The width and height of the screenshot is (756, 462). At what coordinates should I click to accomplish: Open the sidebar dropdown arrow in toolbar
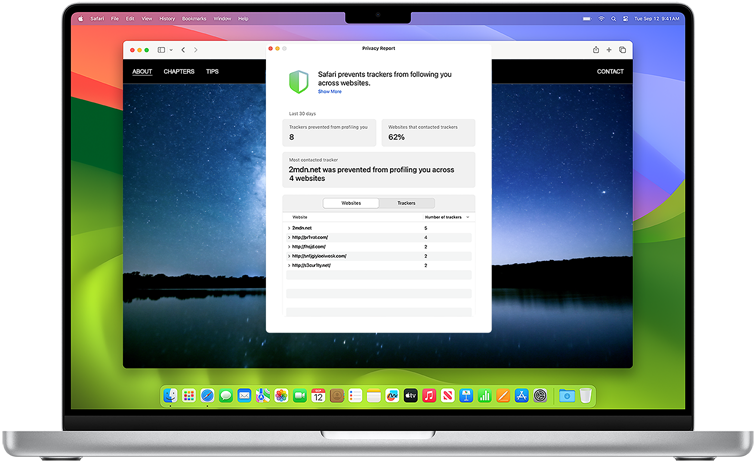[171, 50]
